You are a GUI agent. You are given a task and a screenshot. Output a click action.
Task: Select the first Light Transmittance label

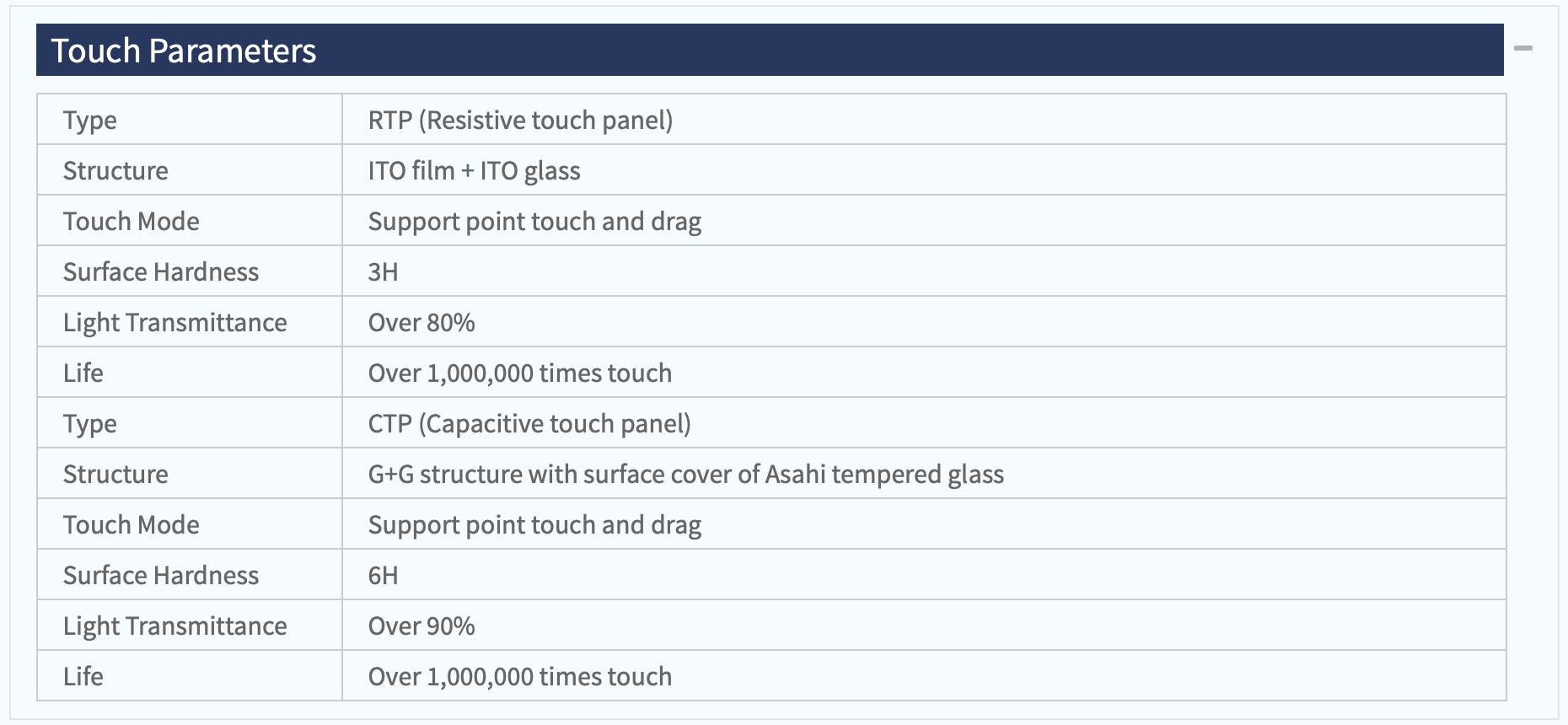coord(175,322)
